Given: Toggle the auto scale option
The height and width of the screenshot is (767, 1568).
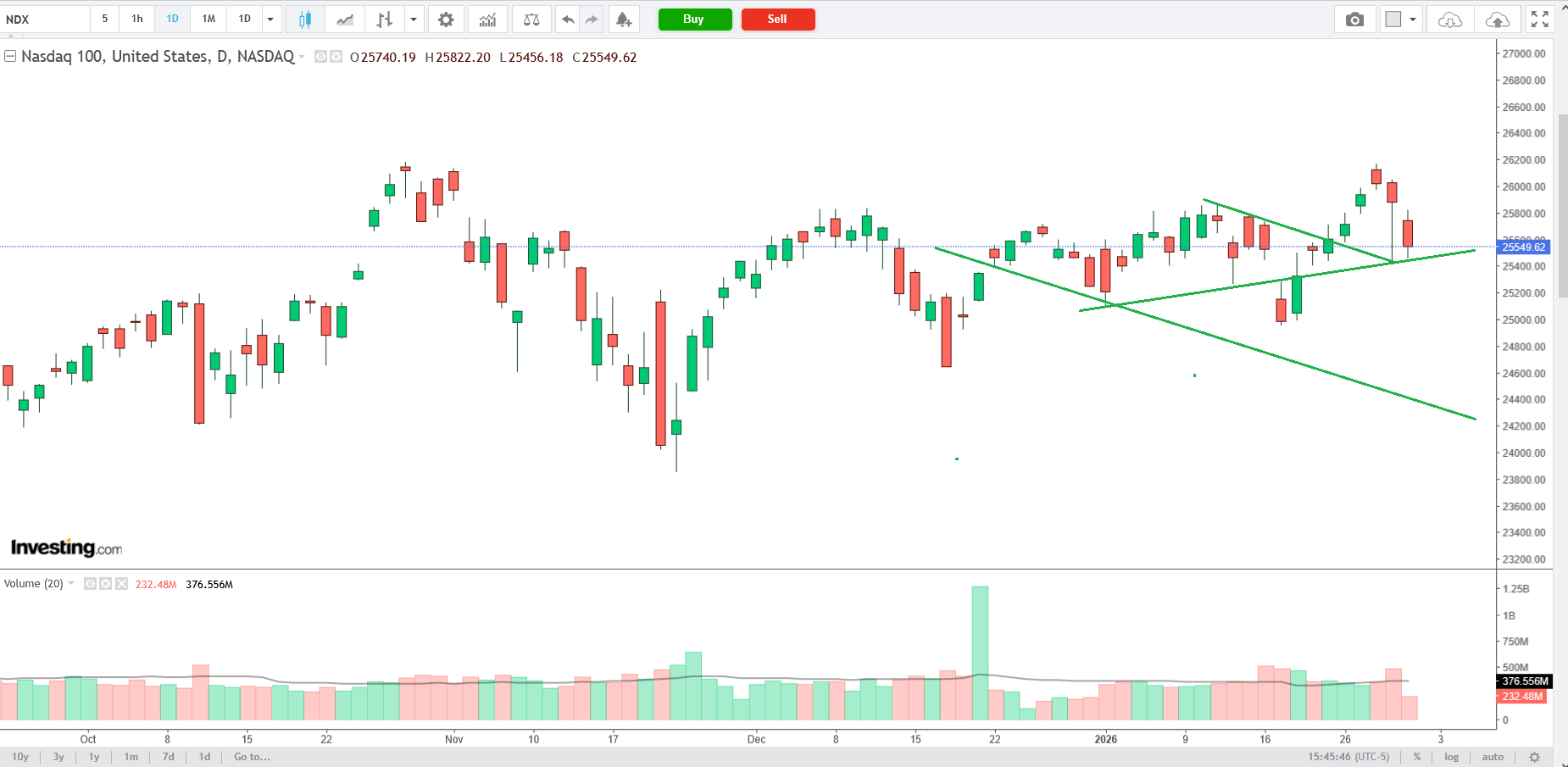Looking at the screenshot, I should click(x=1493, y=757).
